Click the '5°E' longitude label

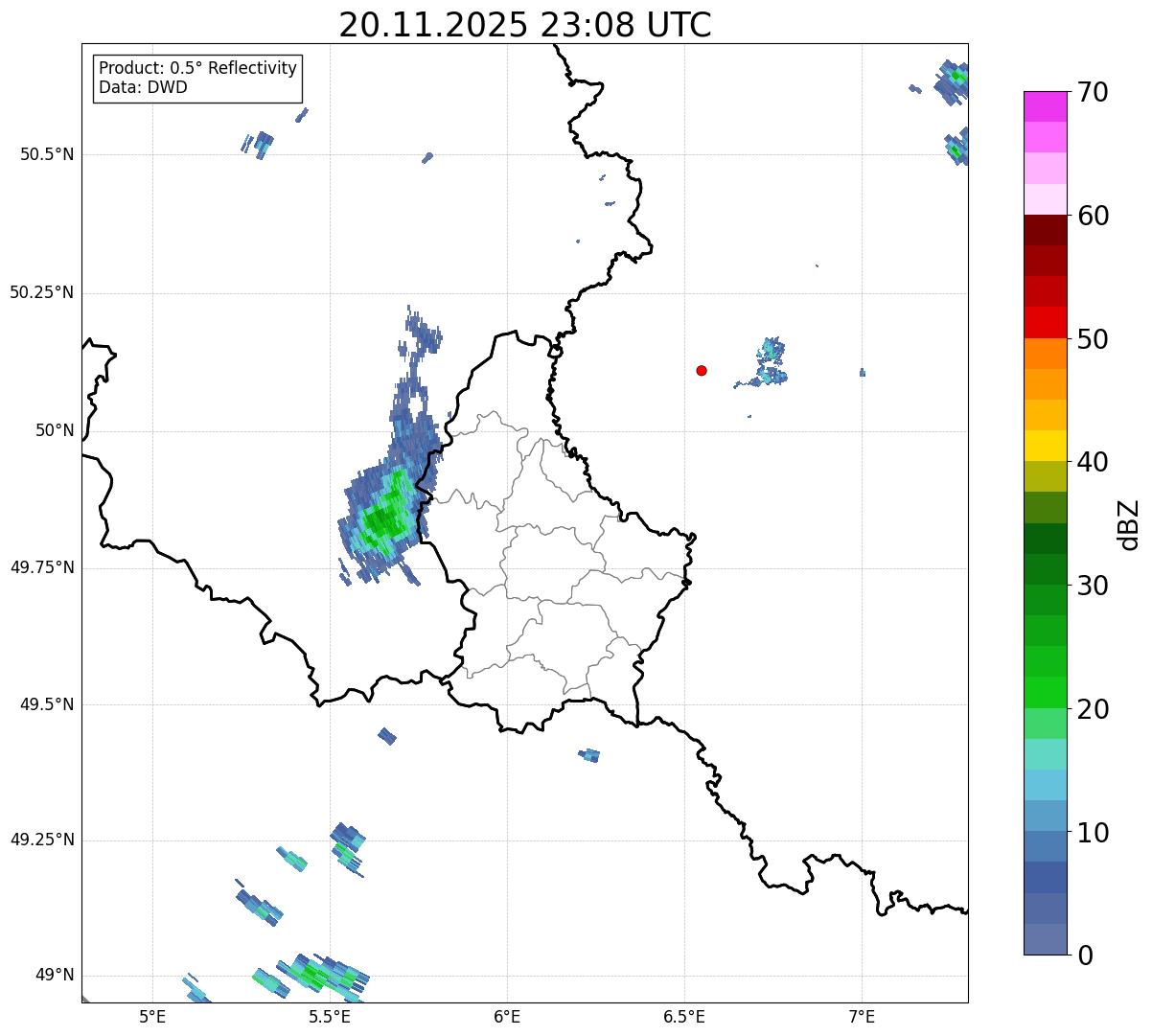point(152,1016)
